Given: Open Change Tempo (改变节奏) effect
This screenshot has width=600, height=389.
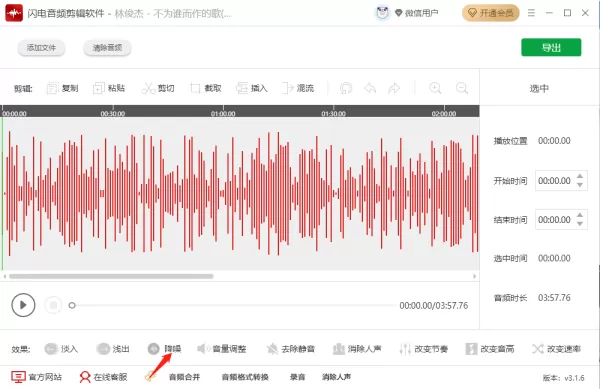Looking at the screenshot, I should tap(424, 349).
